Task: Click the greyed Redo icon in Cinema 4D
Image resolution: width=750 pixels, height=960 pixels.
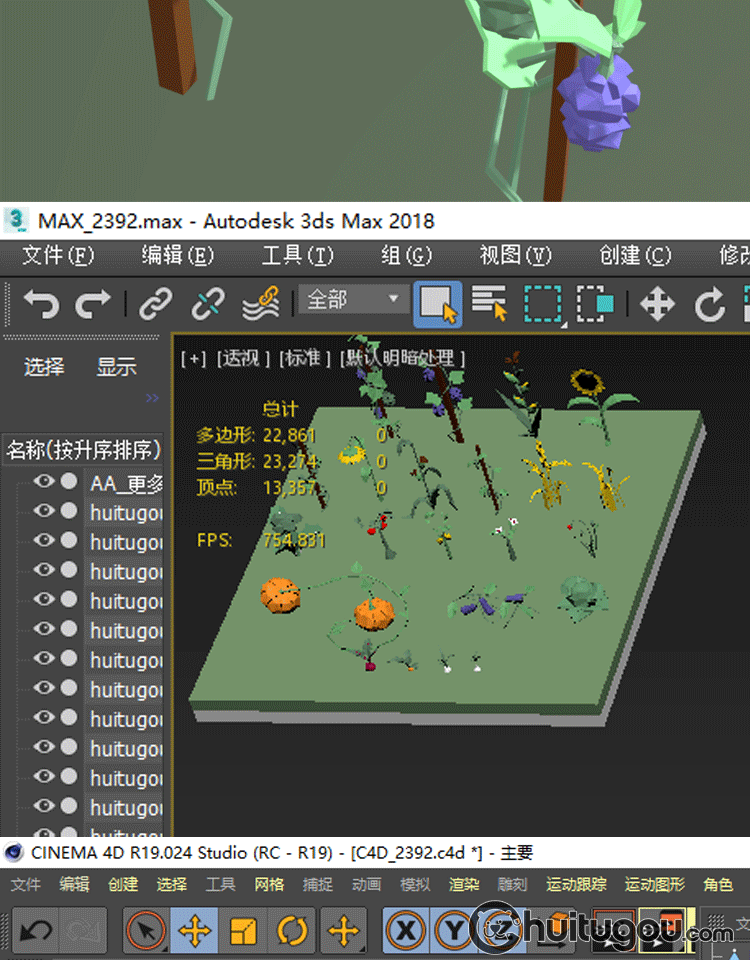Action: point(83,931)
